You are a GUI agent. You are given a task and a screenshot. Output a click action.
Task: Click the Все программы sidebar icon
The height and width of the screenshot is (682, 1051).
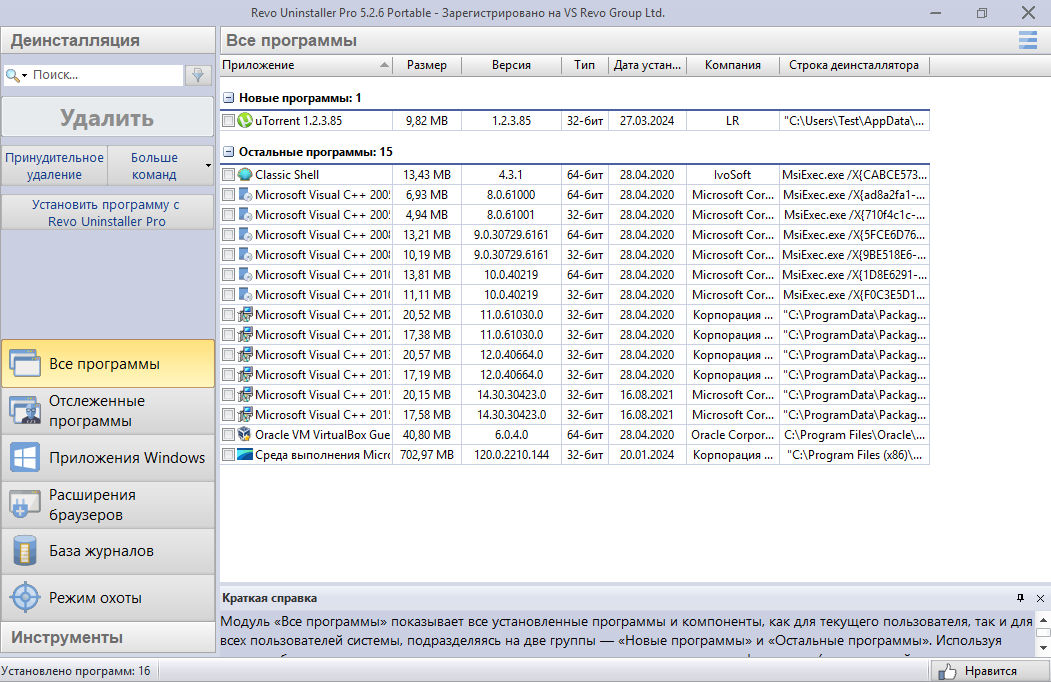tap(25, 363)
